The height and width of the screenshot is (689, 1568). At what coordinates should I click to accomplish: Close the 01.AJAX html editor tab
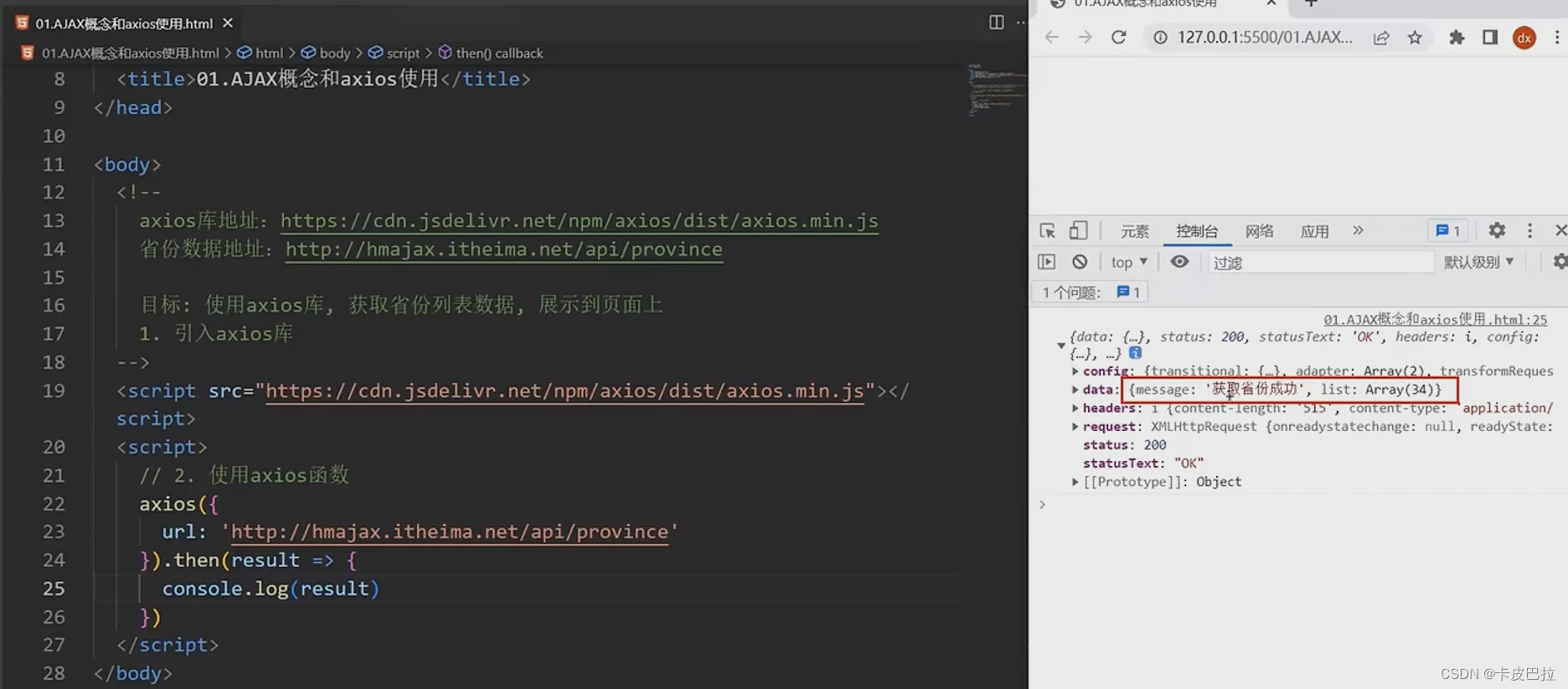pyautogui.click(x=228, y=23)
